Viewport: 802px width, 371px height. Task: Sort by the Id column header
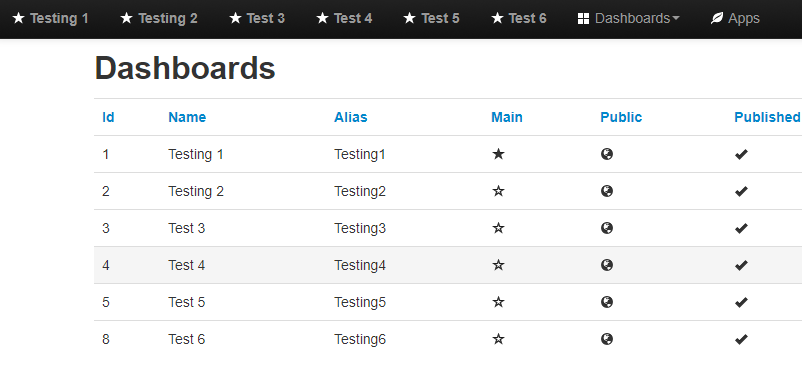pos(108,117)
